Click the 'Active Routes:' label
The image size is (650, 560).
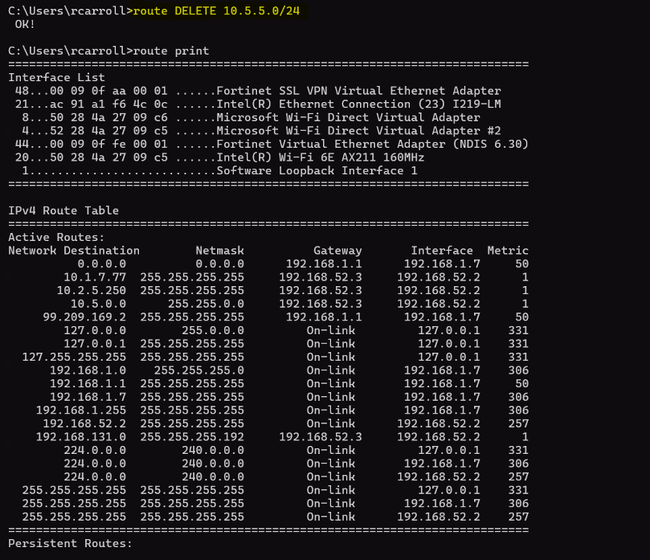(x=56, y=237)
